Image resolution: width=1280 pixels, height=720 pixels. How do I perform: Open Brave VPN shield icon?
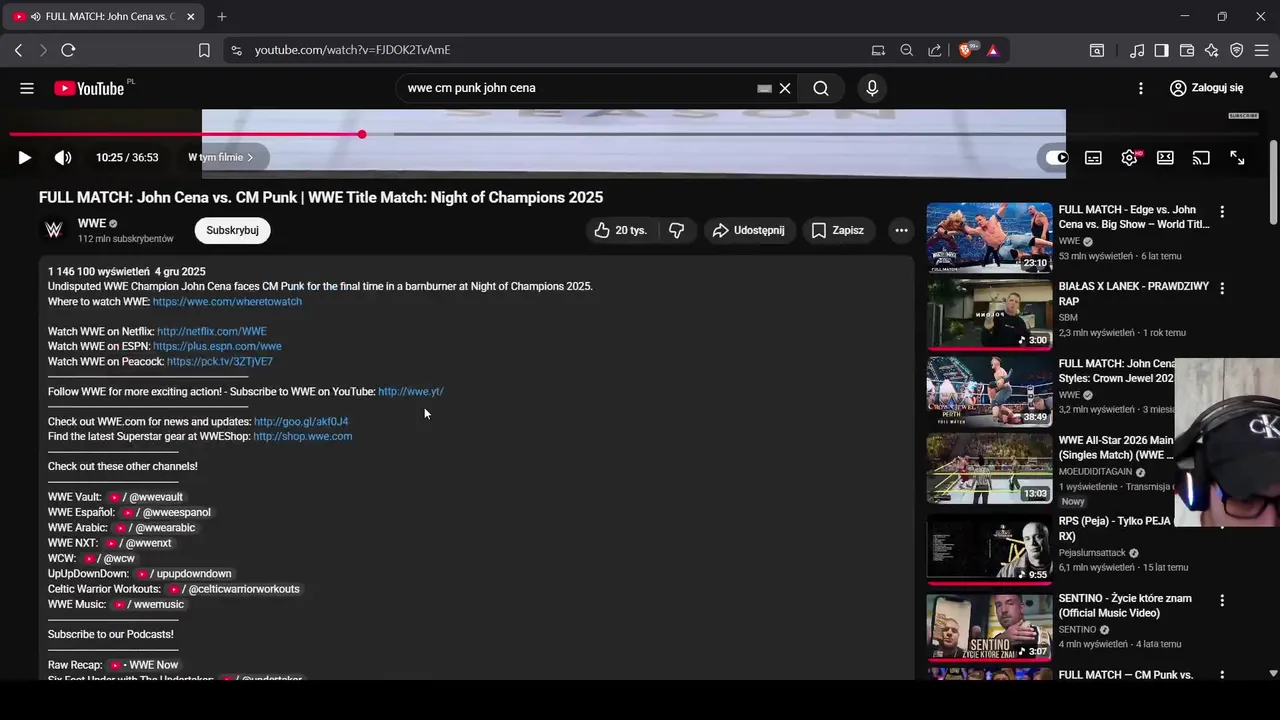(1237, 50)
